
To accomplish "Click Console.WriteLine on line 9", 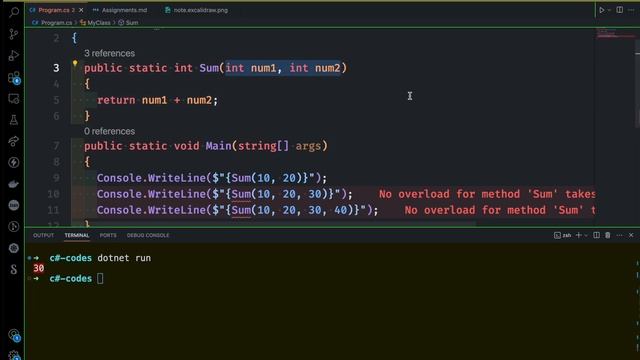I will point(151,178).
